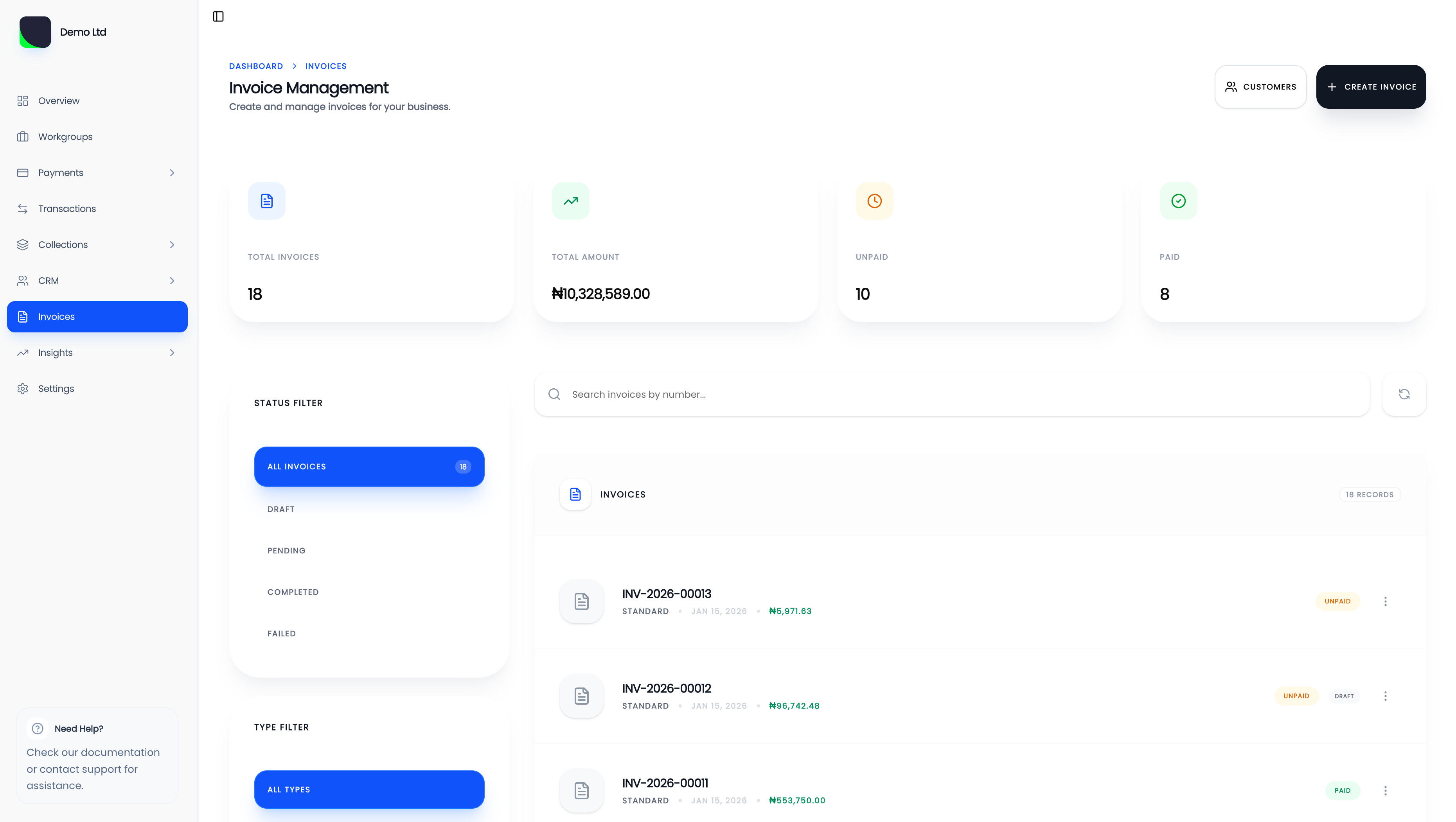This screenshot has width=1456, height=822.
Task: Click the Need Help question mark icon
Action: click(x=37, y=728)
